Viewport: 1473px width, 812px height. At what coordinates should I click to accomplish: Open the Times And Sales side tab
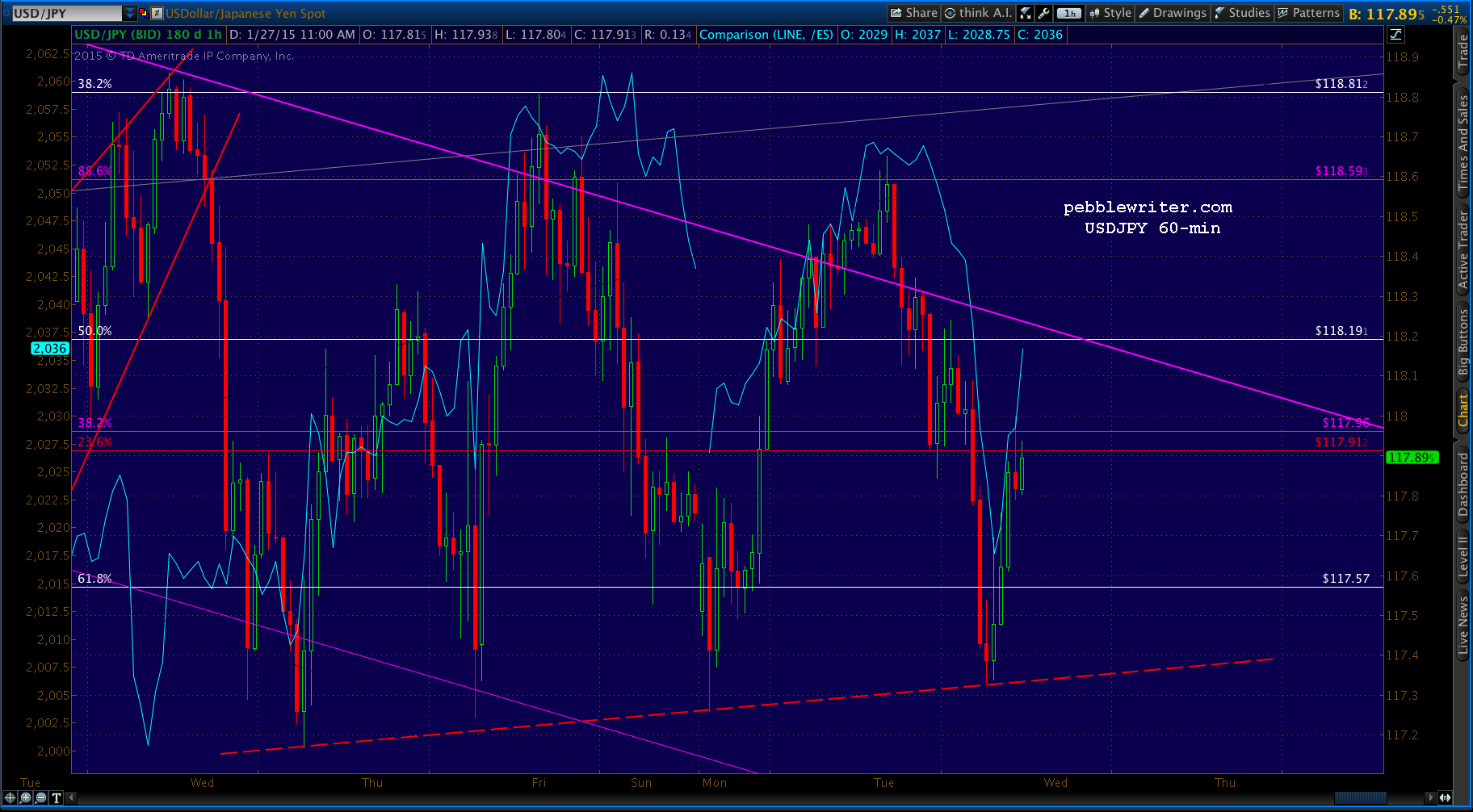(x=1463, y=143)
